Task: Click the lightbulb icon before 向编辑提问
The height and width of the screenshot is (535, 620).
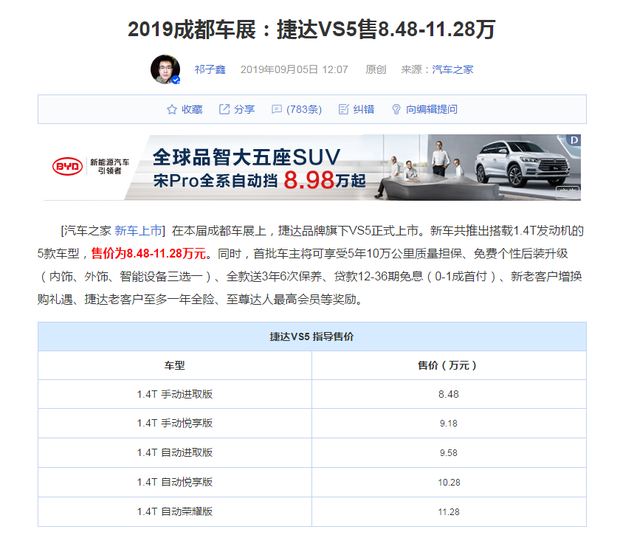Action: click(x=396, y=109)
